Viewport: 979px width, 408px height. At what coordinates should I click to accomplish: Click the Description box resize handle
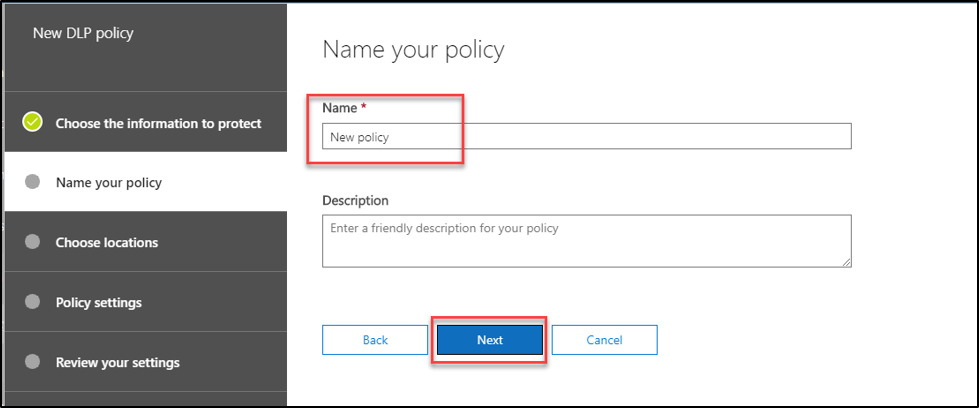click(846, 262)
